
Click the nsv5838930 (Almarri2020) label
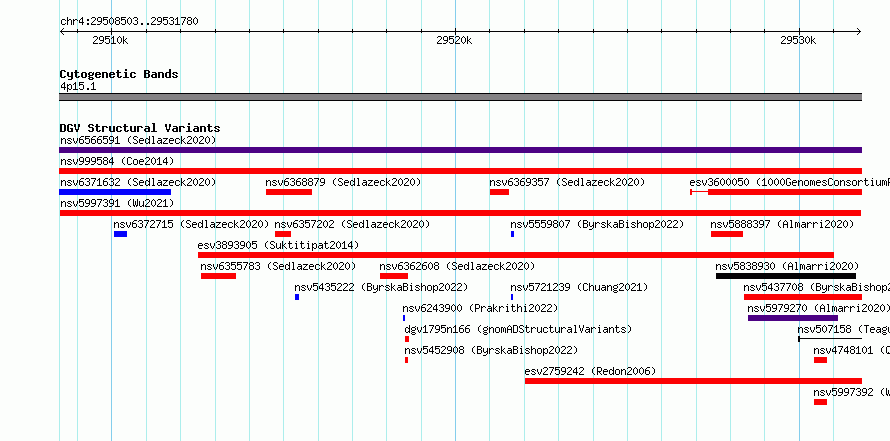787,266
